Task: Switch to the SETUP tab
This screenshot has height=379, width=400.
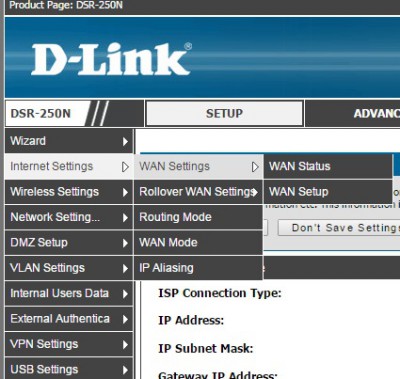Action: tap(224, 114)
